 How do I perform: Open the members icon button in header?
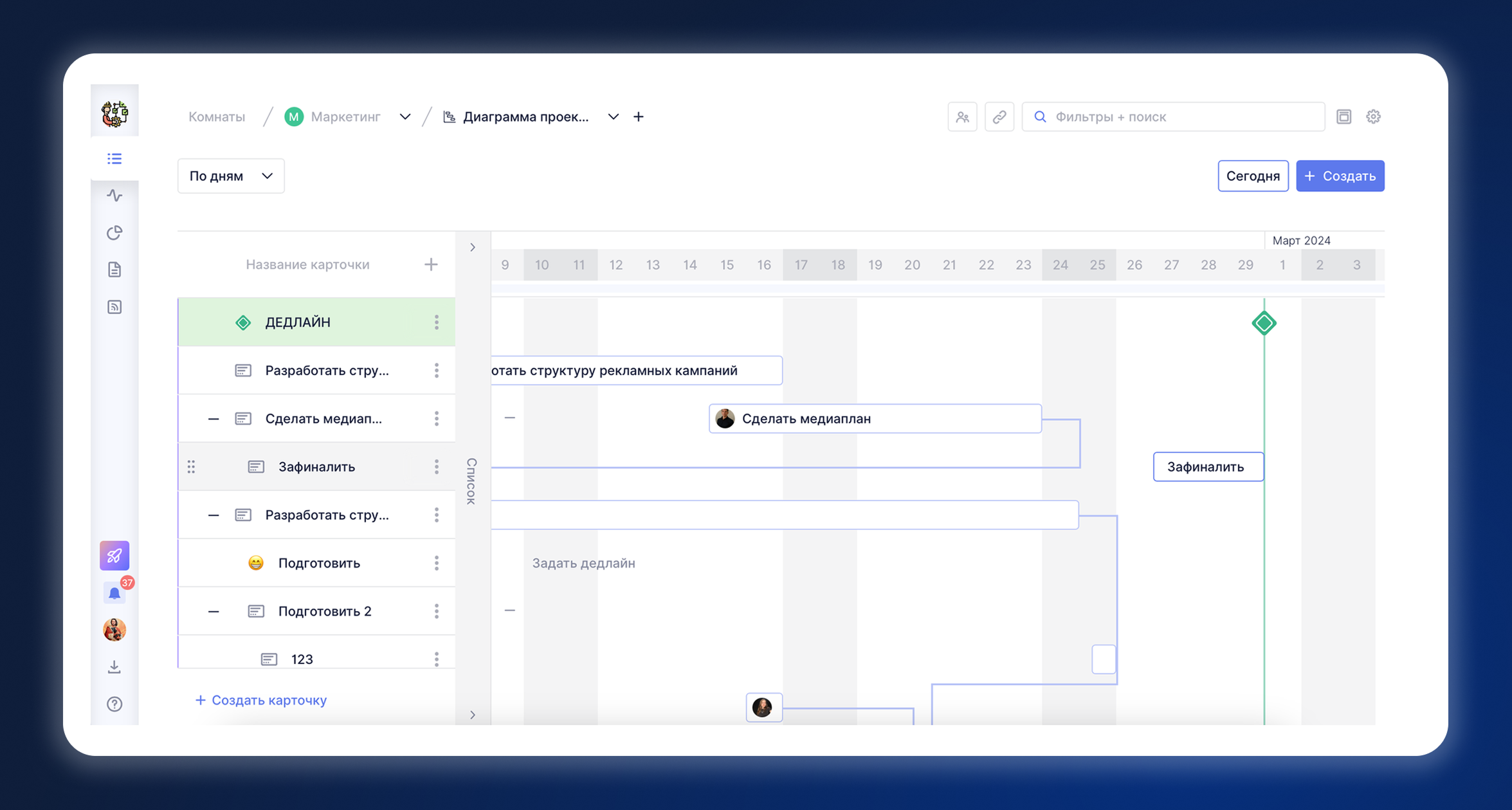pos(963,116)
